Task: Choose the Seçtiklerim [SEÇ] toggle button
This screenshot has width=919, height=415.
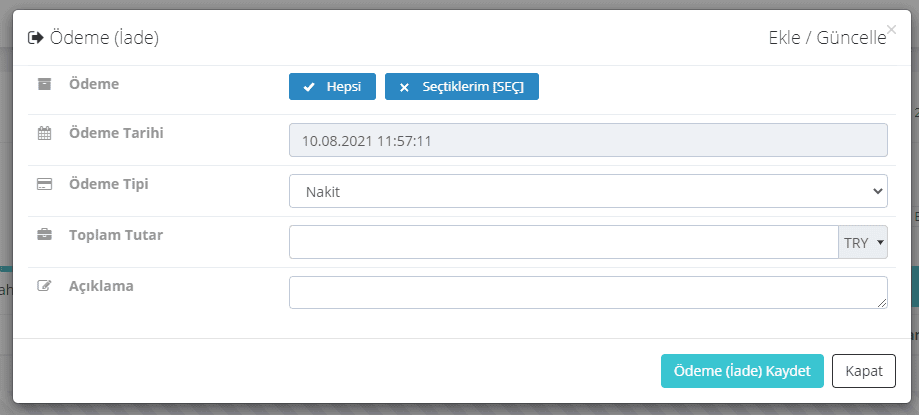Action: [x=462, y=87]
